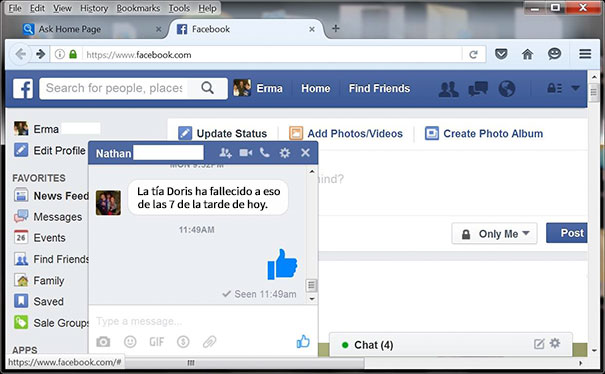Open the History menu
The width and height of the screenshot is (605, 374).
(x=94, y=8)
